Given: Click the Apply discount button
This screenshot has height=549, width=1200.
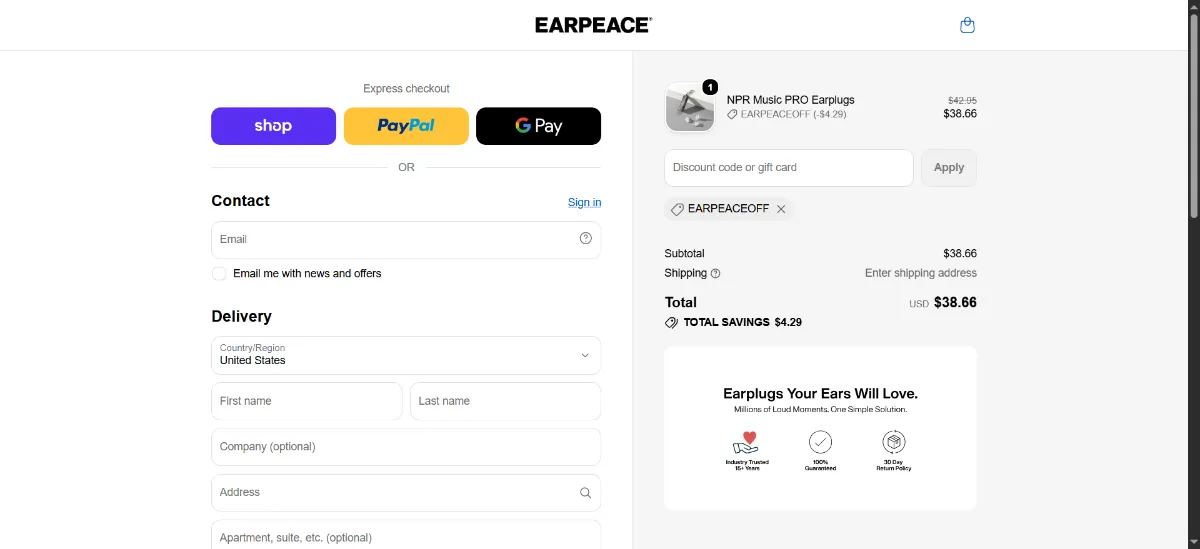Looking at the screenshot, I should pos(949,168).
